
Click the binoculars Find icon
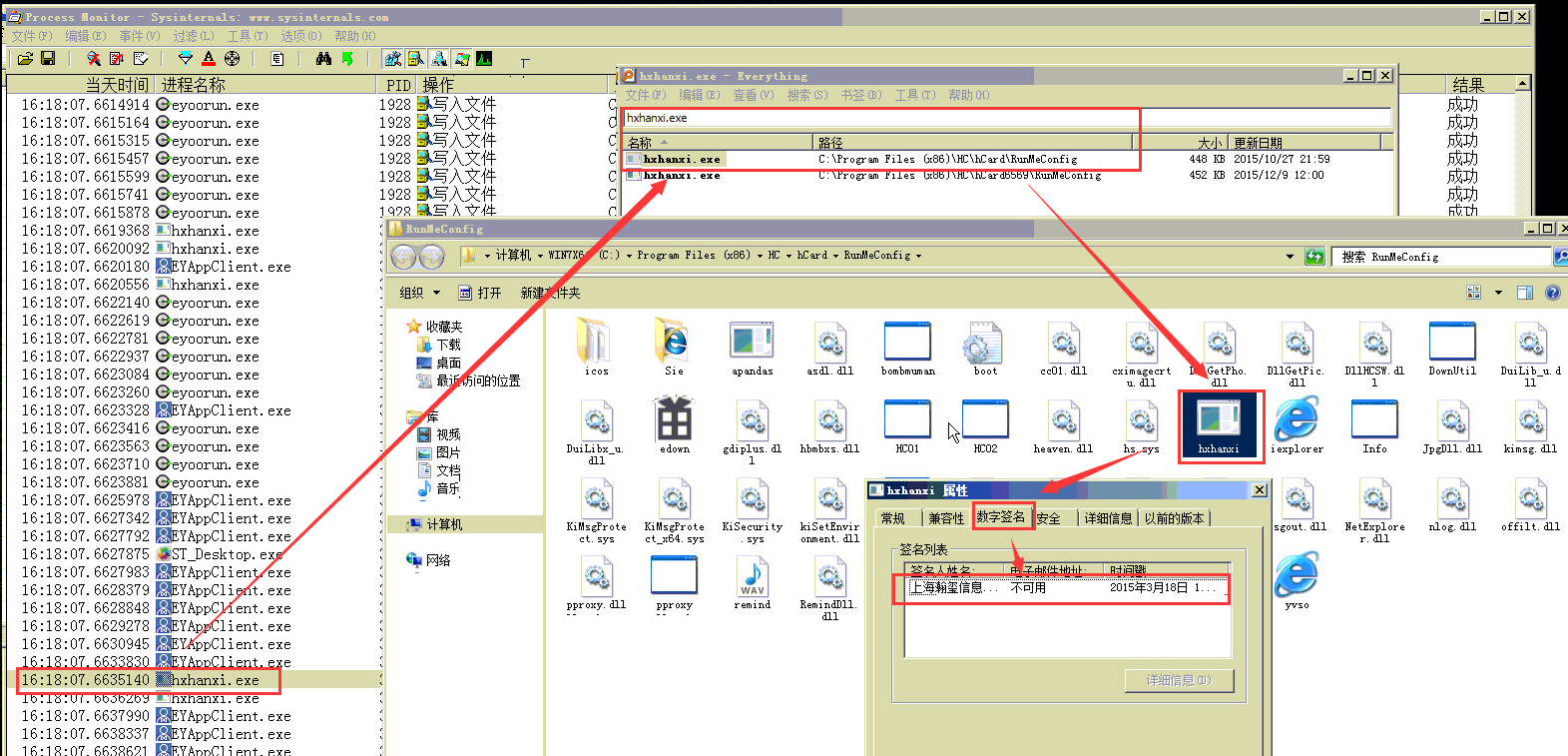point(323,59)
